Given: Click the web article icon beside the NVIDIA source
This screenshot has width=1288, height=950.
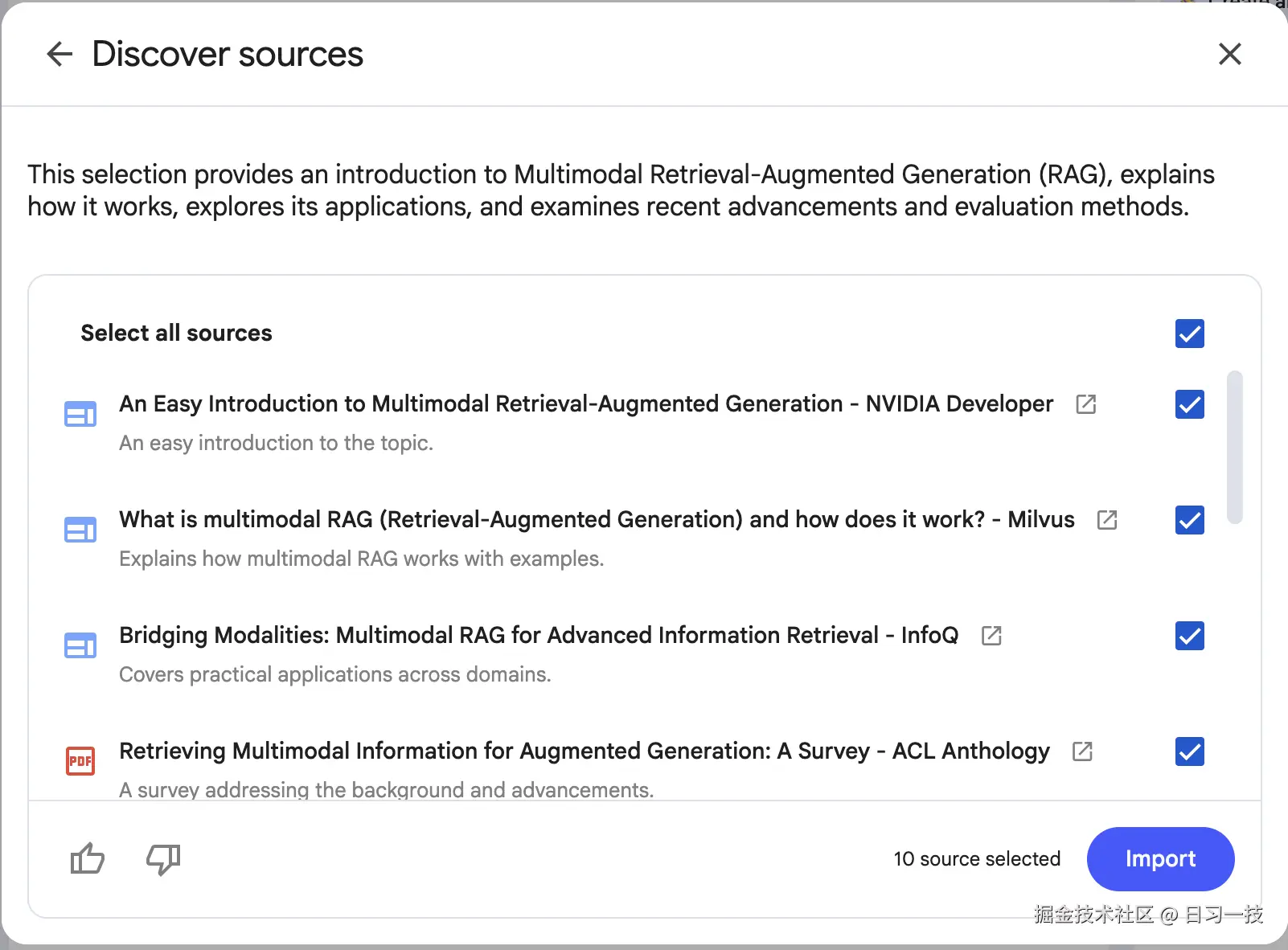Looking at the screenshot, I should [80, 414].
